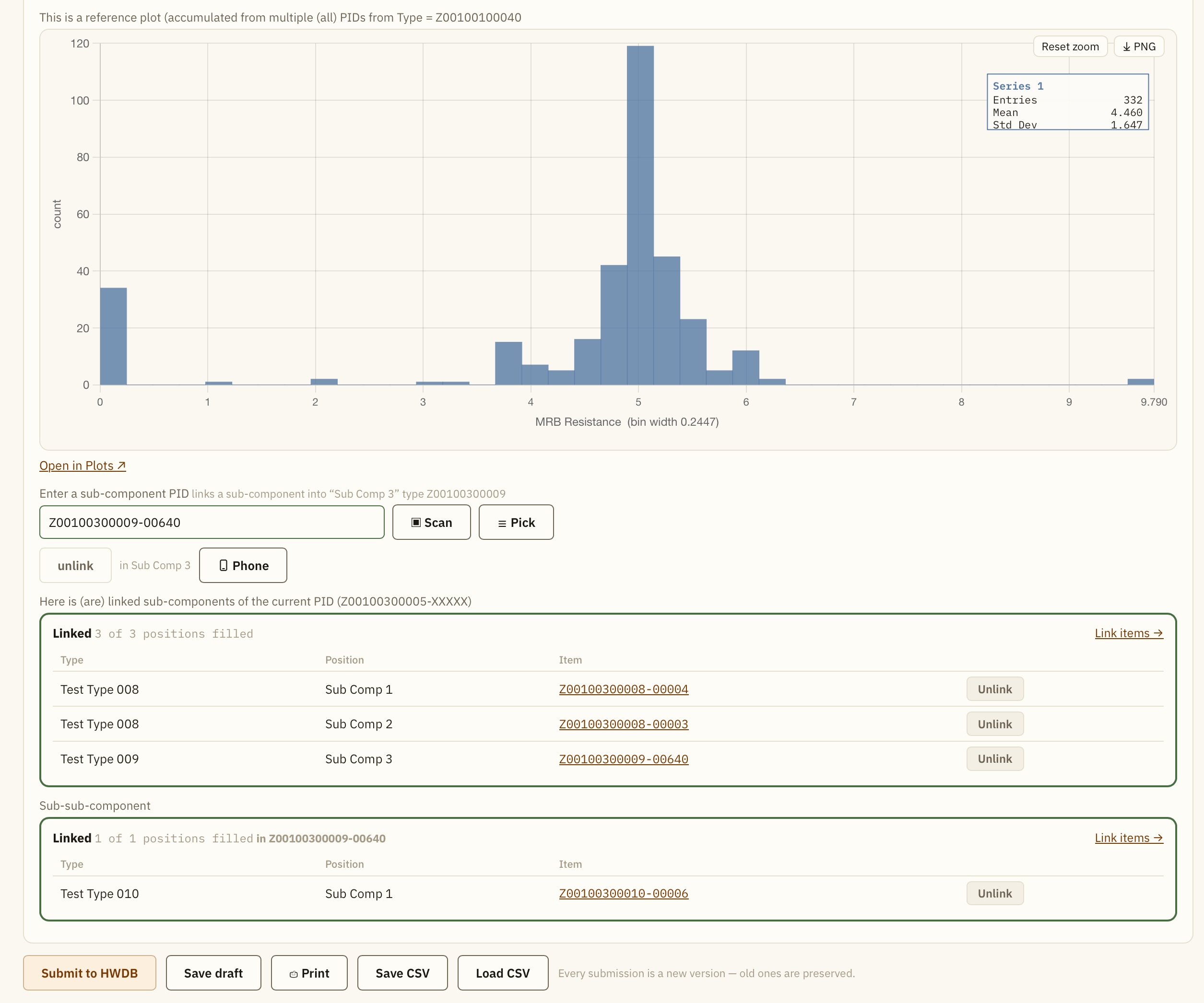
Task: Open linked item Z00100300010-00006
Action: pyautogui.click(x=623, y=893)
